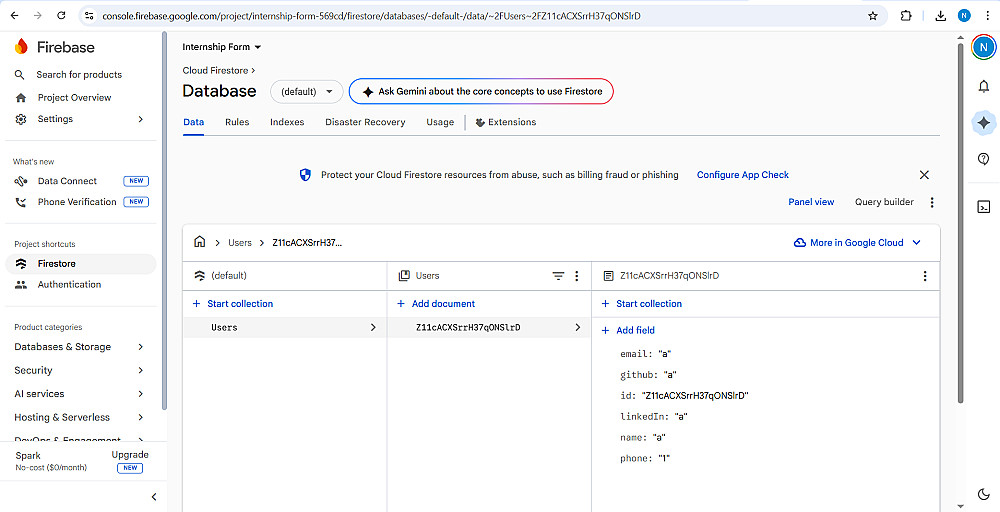
Task: Click the home icon in breadcrumb path
Action: tap(200, 242)
